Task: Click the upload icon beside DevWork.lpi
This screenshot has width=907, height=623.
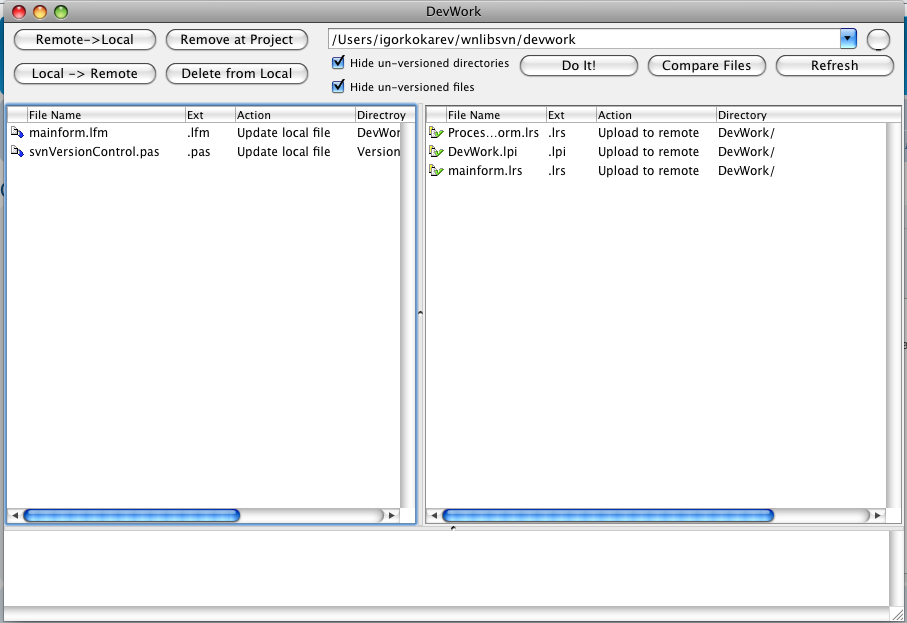Action: [x=435, y=152]
